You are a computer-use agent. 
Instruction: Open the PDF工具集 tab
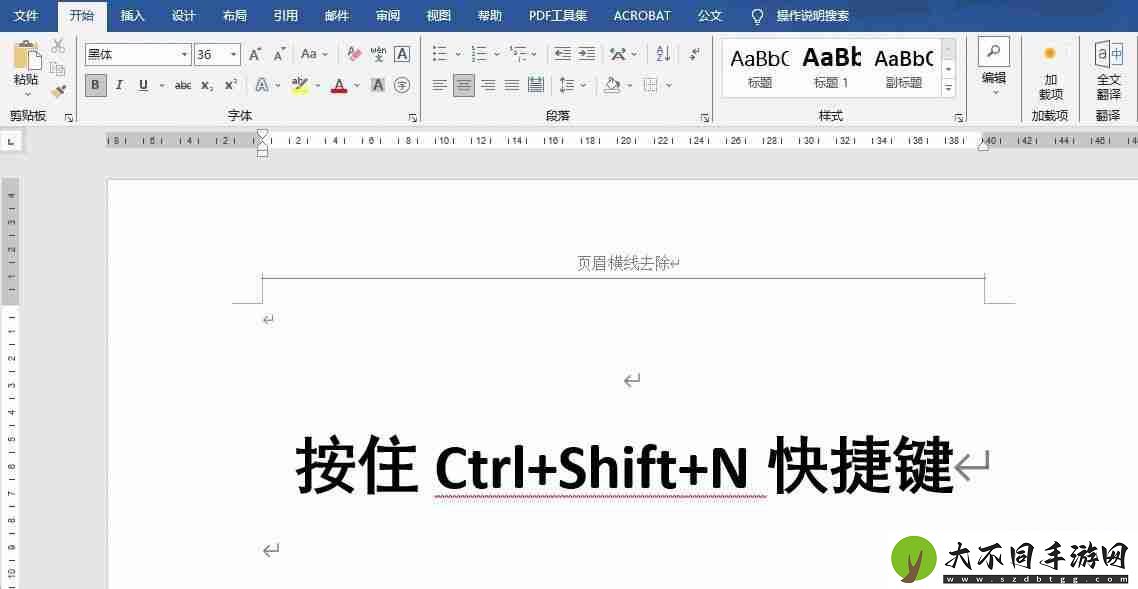tap(557, 16)
